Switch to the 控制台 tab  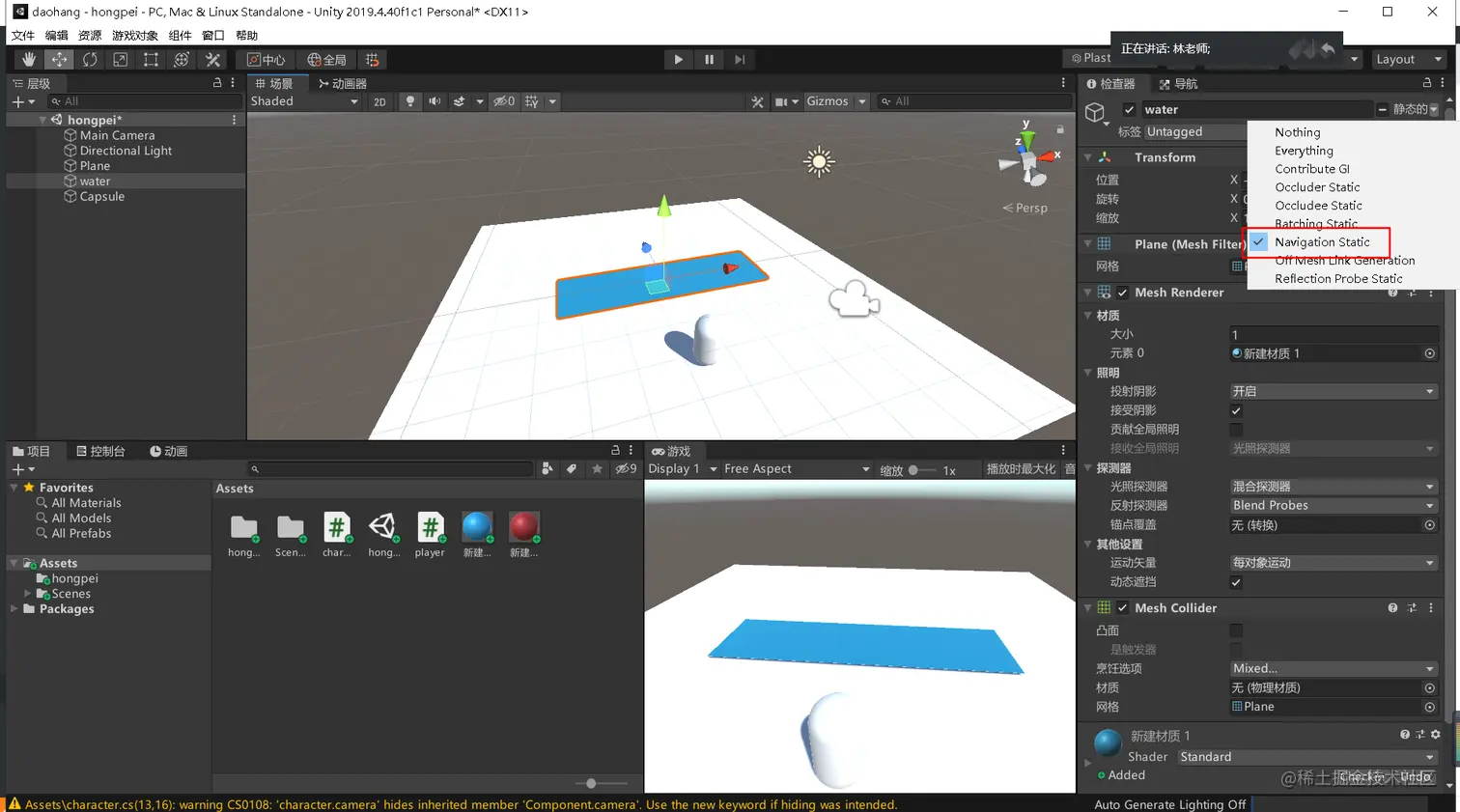[101, 452]
